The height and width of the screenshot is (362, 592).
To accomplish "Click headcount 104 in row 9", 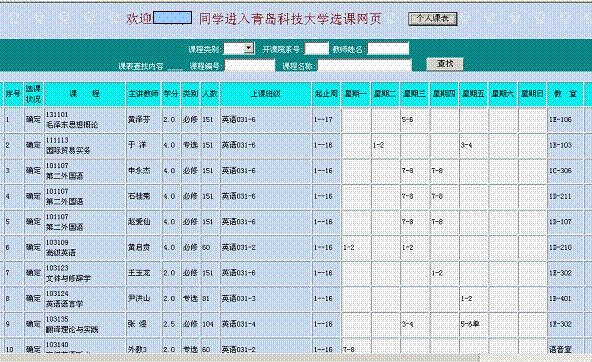I will click(x=208, y=324).
